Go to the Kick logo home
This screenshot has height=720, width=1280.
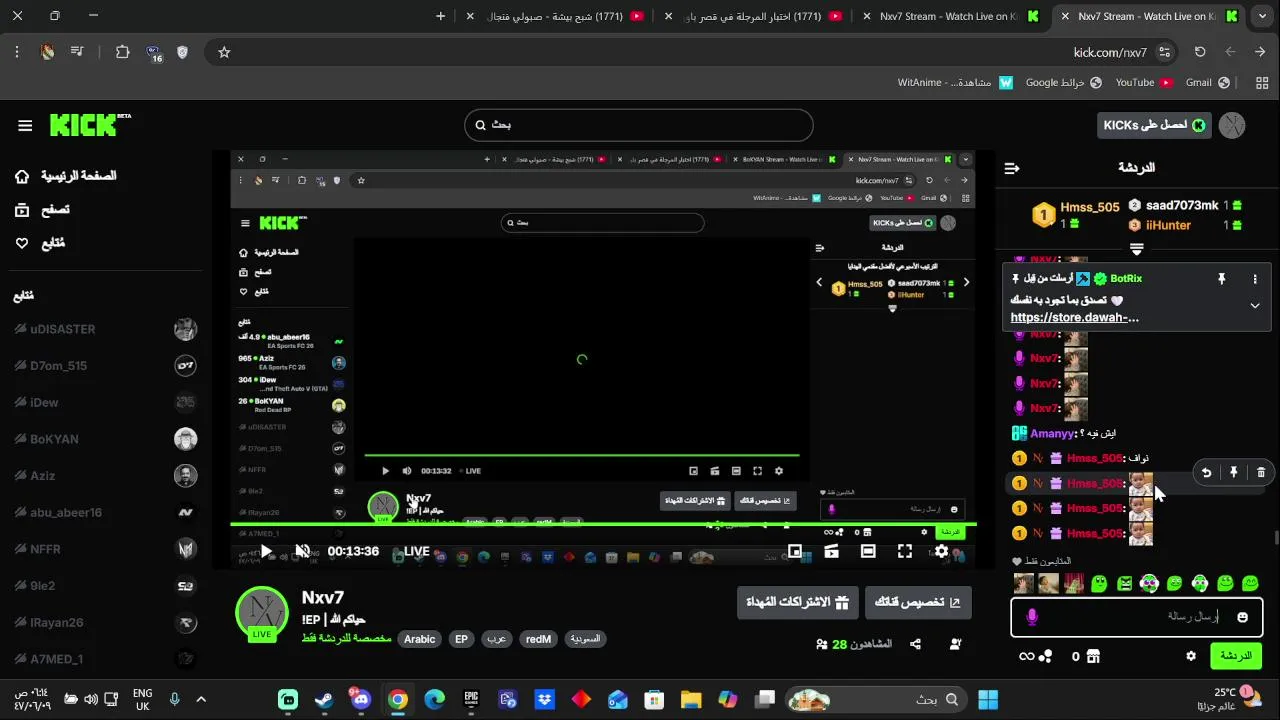click(90, 125)
